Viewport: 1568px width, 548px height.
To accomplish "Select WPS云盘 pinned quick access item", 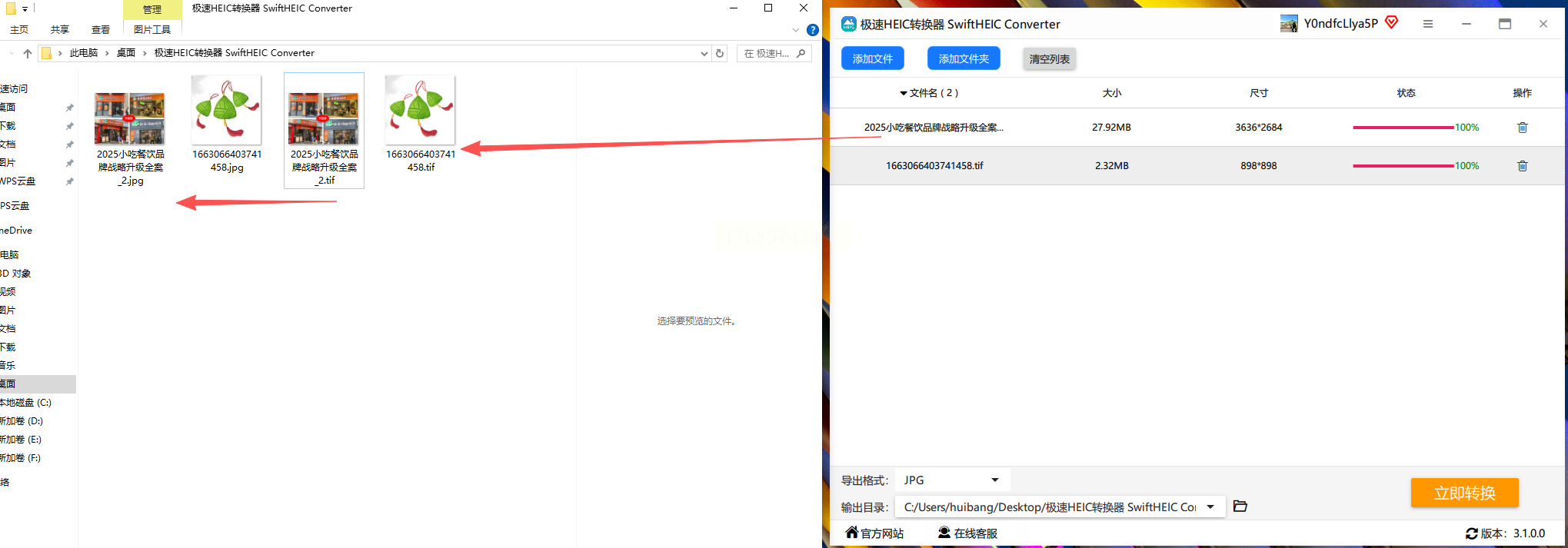I will [x=18, y=181].
